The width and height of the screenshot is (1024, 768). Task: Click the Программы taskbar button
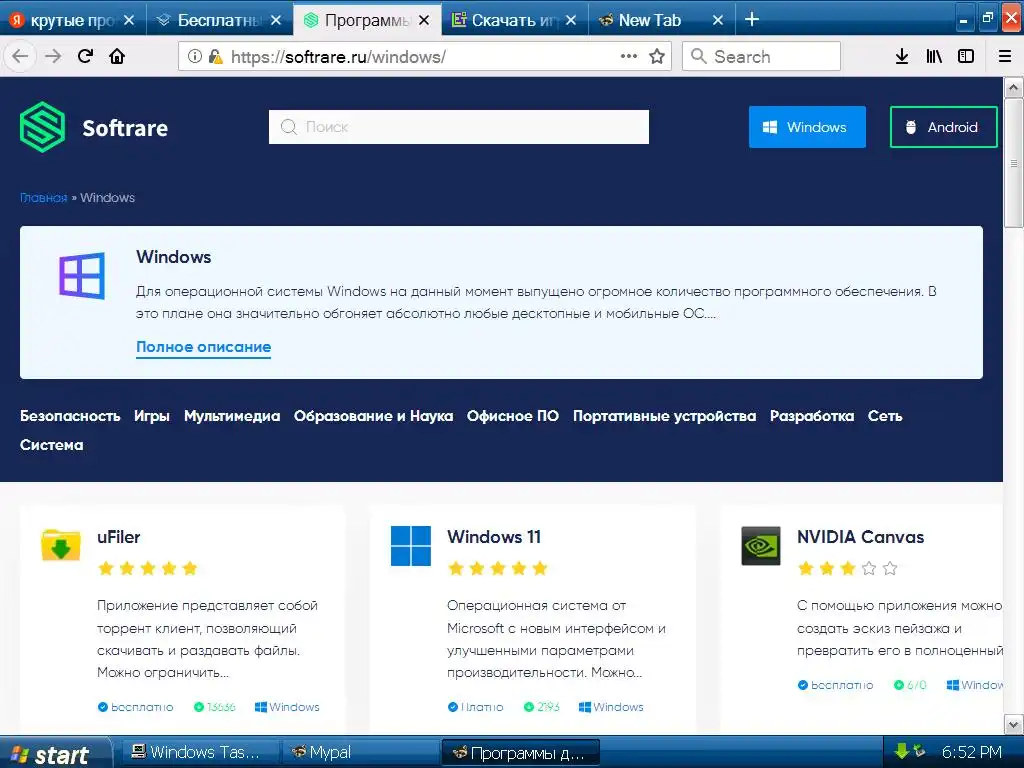520,753
